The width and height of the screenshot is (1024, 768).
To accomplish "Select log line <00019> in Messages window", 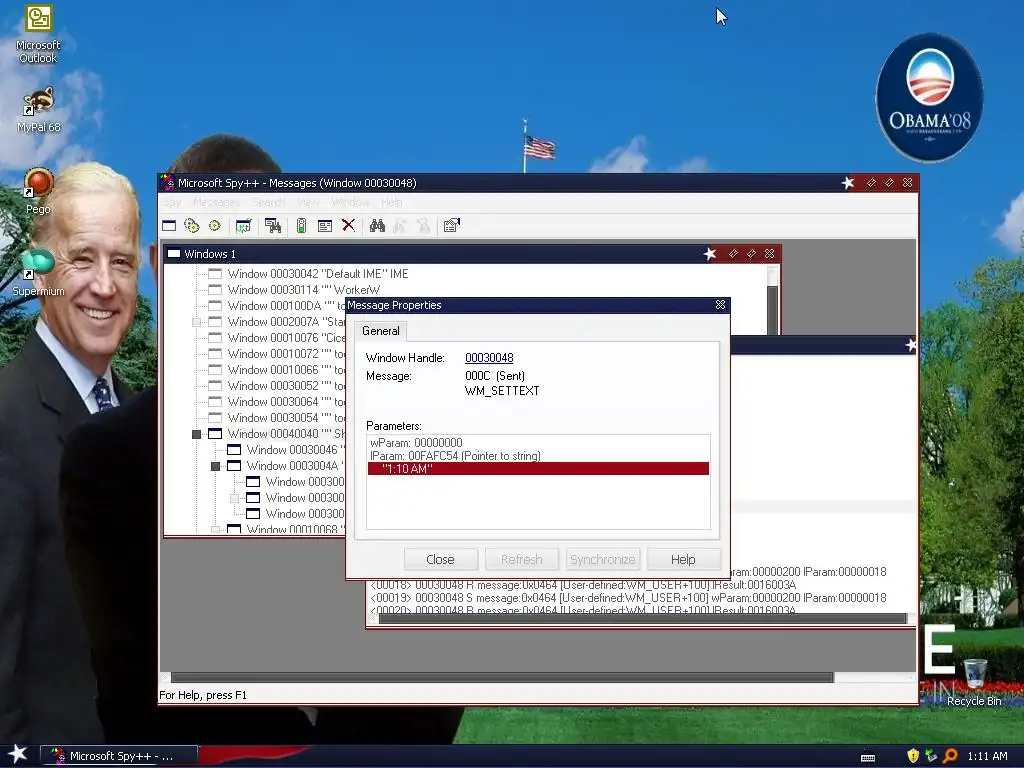I will tap(628, 598).
